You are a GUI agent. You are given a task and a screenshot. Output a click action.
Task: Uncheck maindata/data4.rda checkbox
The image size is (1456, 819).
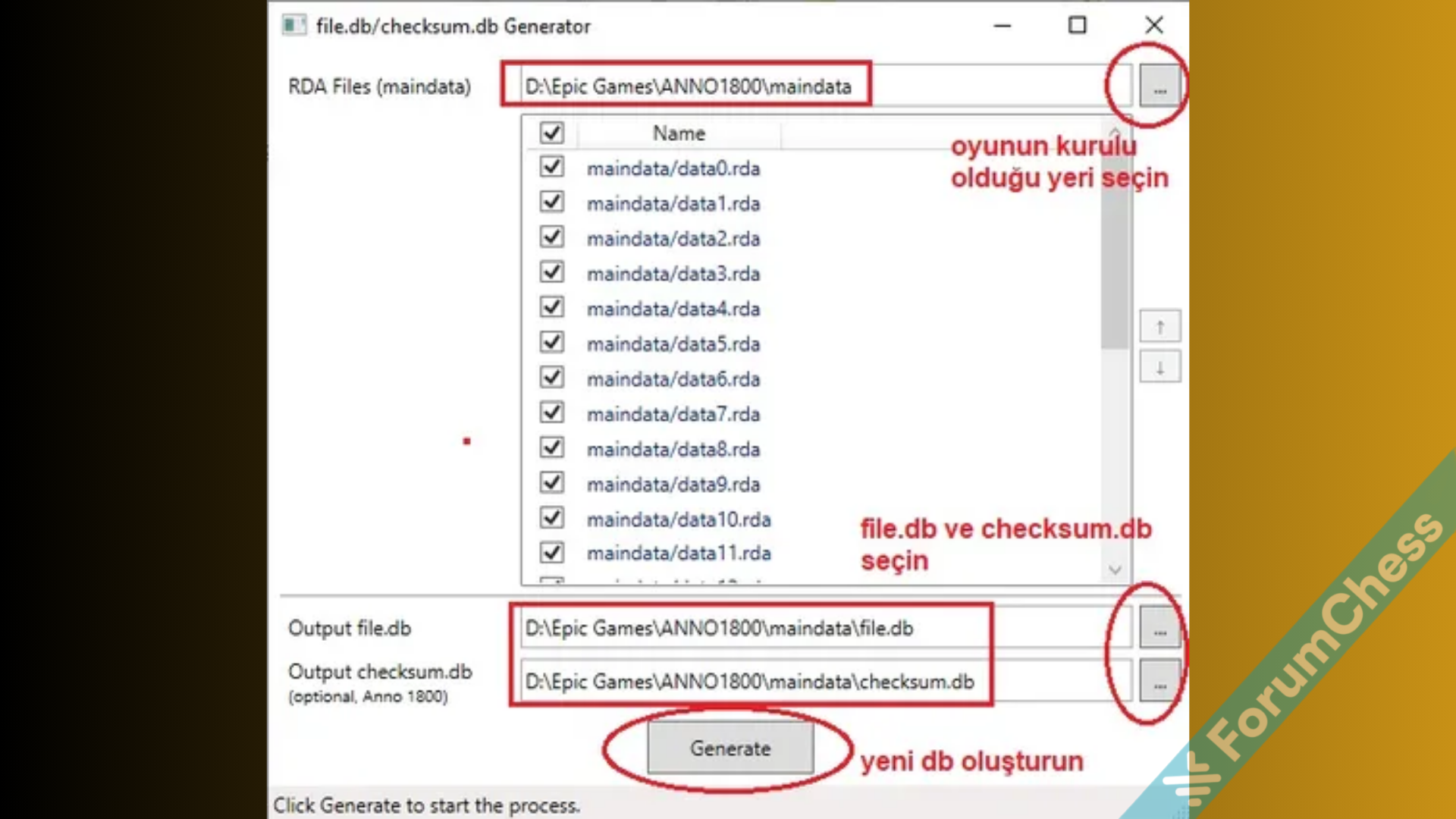(x=552, y=307)
